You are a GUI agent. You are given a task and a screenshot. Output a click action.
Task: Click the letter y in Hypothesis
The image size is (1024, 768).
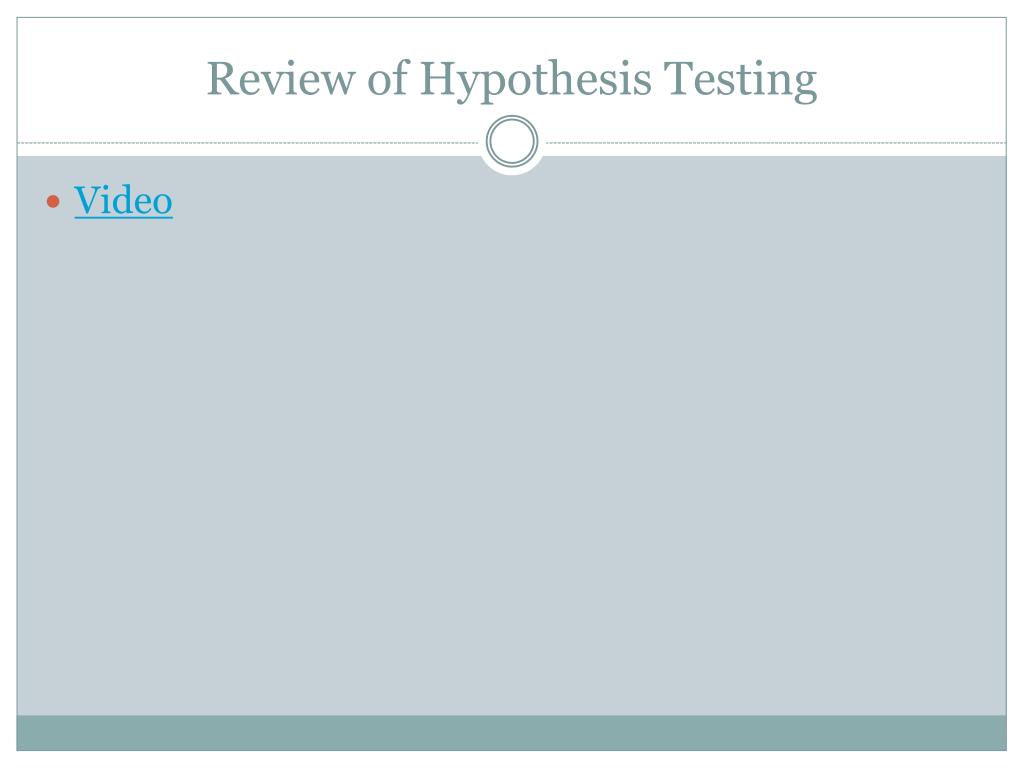472,86
